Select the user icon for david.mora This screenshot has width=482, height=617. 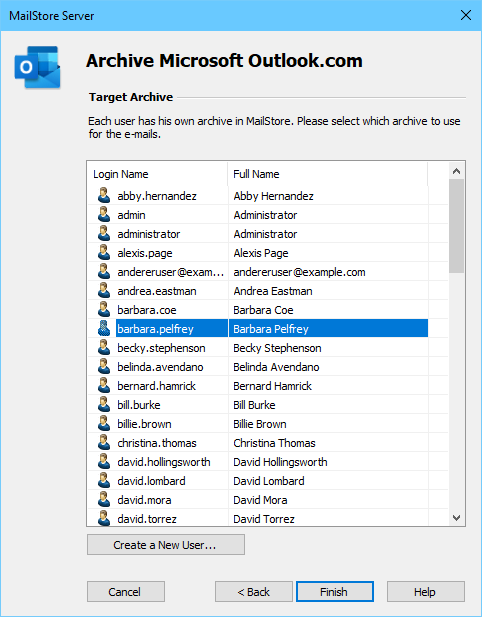(104, 499)
